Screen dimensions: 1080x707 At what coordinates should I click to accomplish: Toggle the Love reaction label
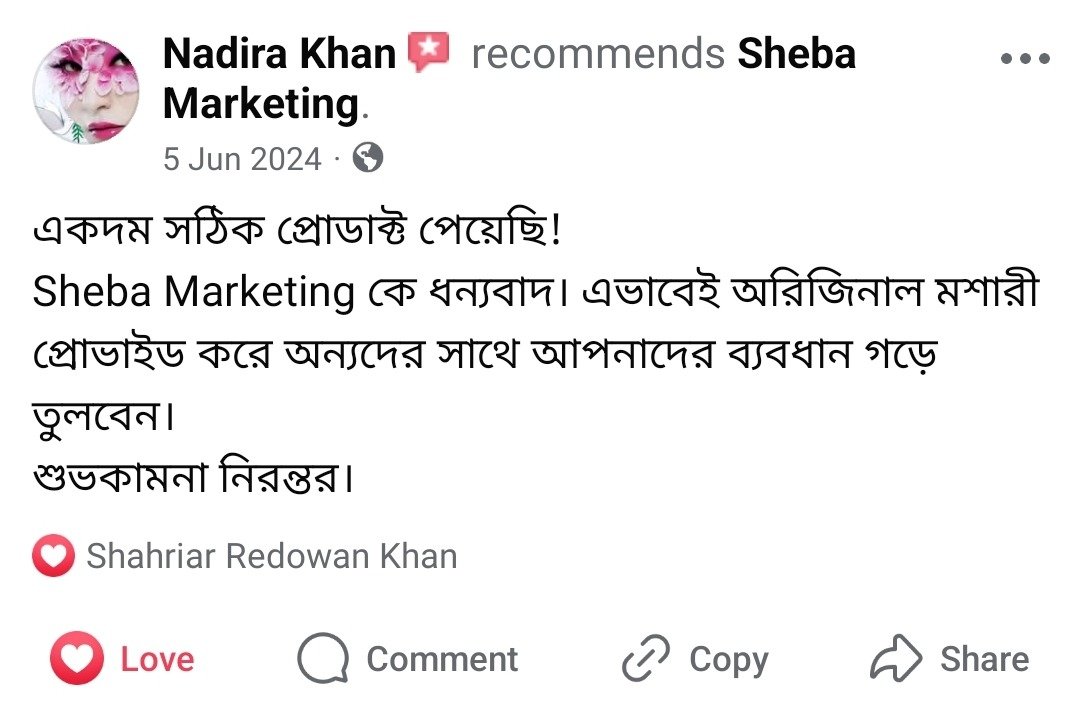click(158, 660)
